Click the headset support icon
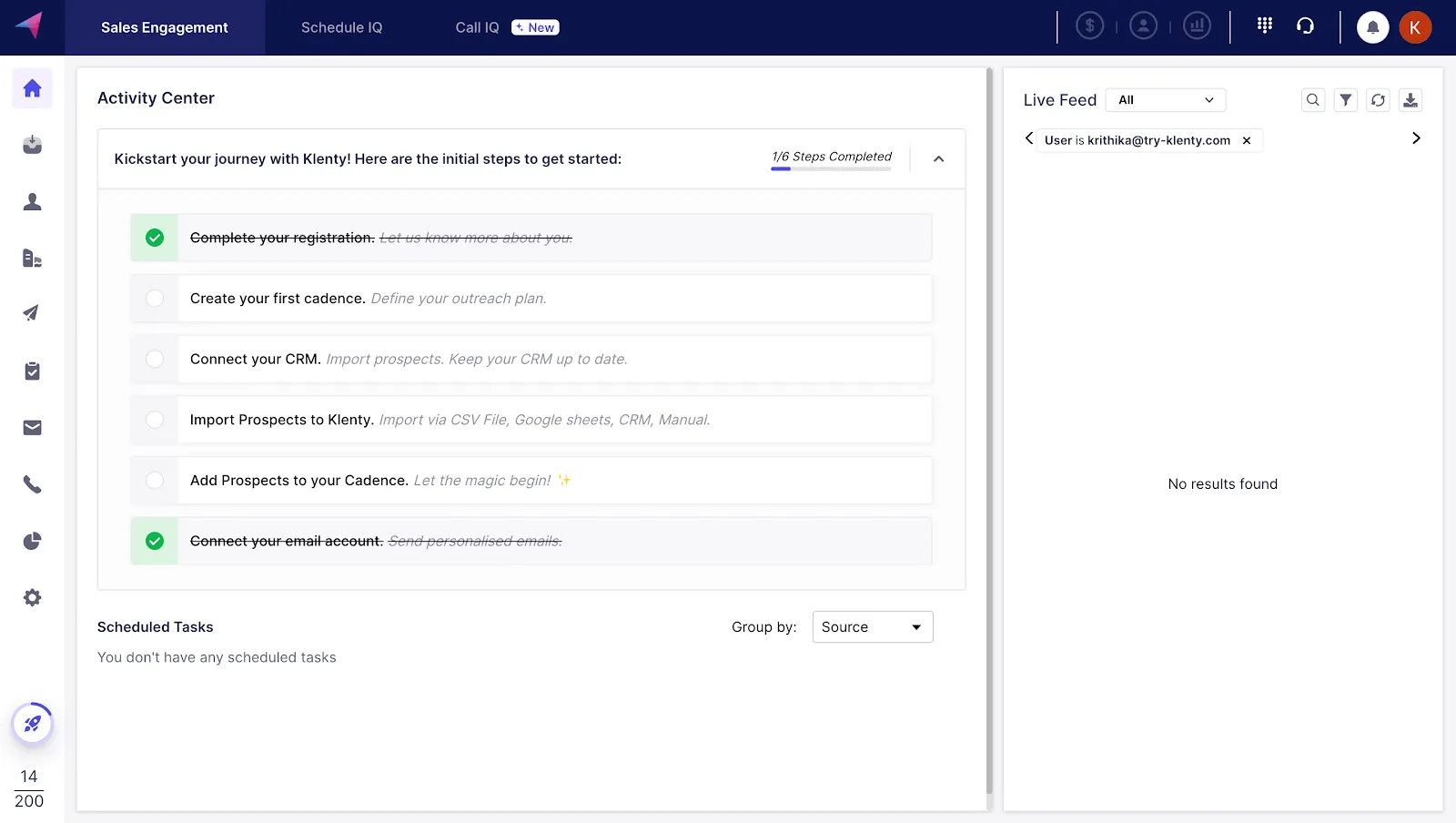Screen dimensions: 1456x823 [1305, 25]
